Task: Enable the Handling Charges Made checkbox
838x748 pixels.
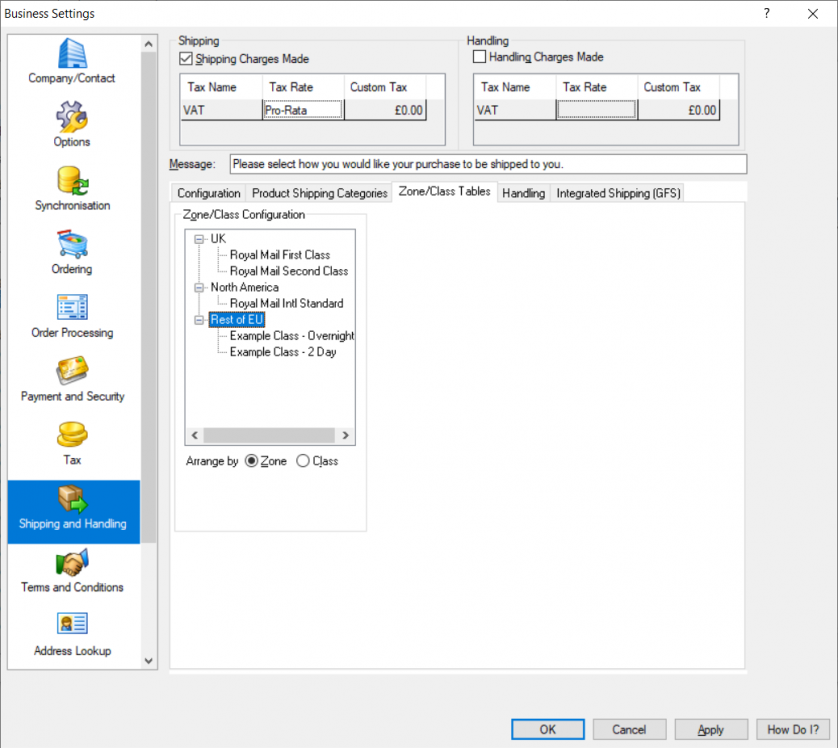Action: [x=479, y=58]
